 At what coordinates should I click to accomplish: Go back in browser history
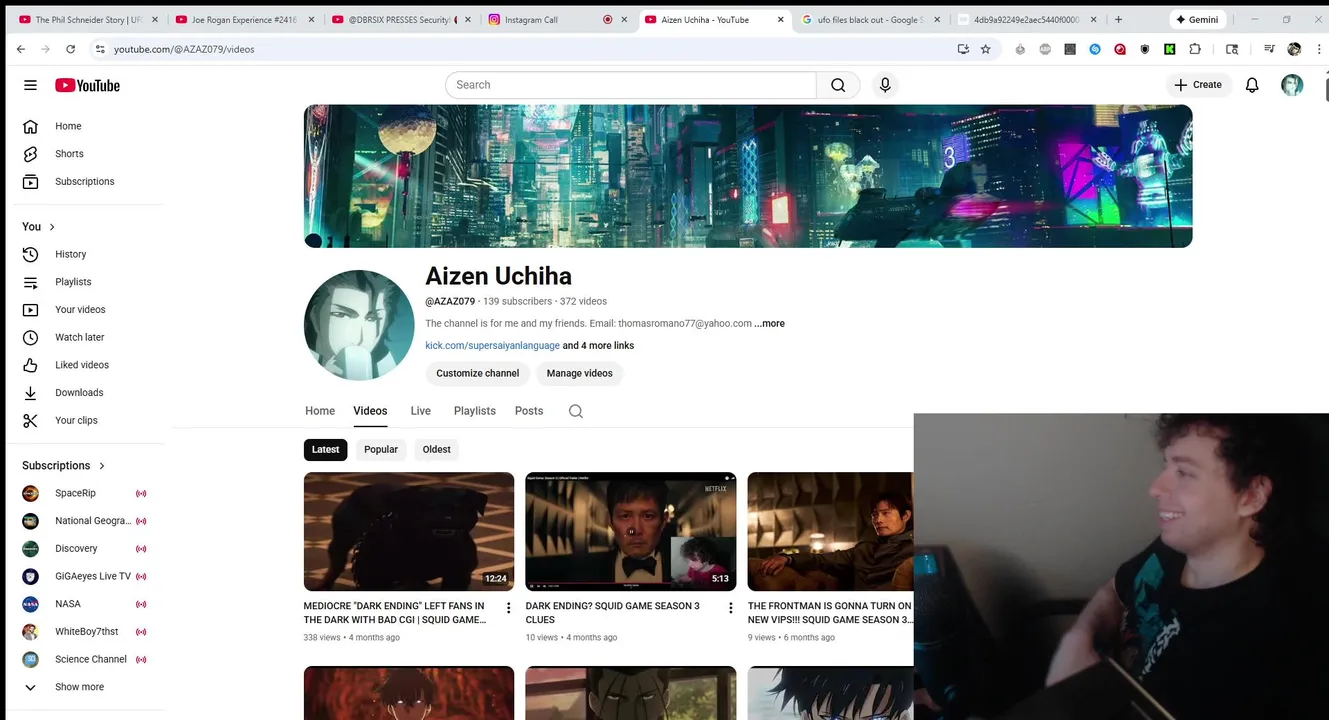click(21, 49)
